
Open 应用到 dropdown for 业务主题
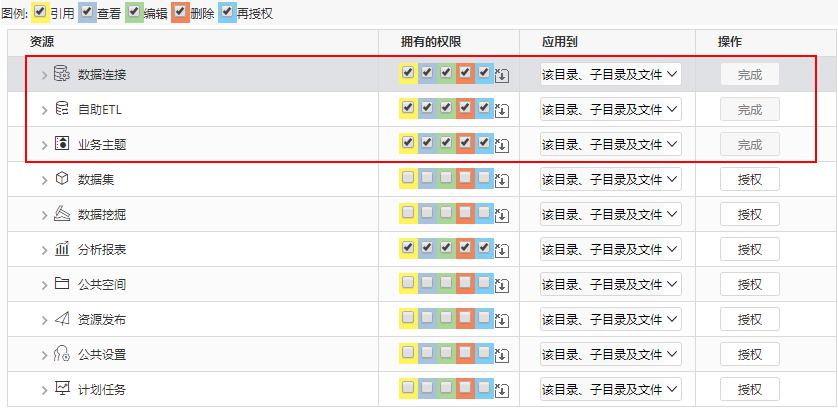click(x=611, y=144)
